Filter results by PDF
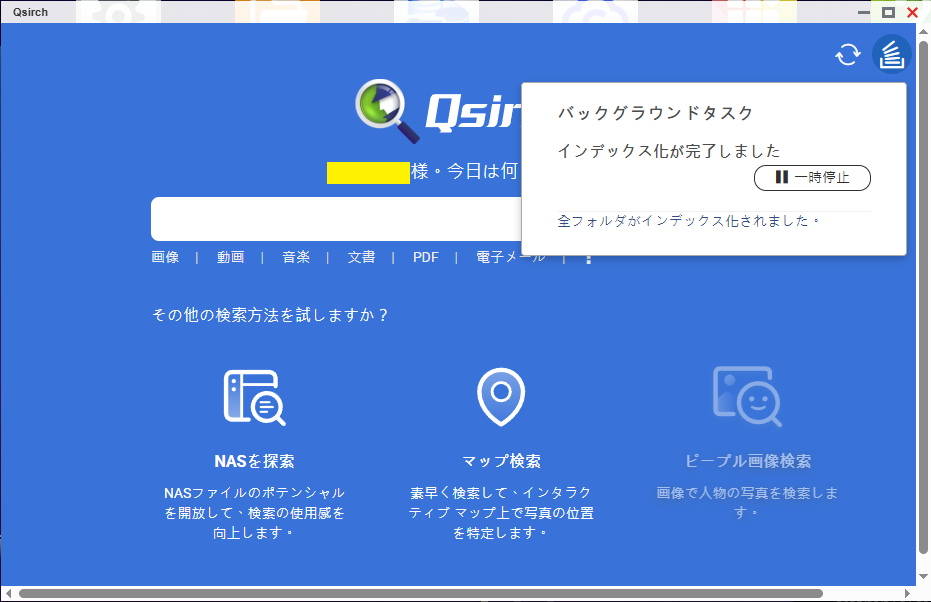This screenshot has width=931, height=602. [x=426, y=258]
